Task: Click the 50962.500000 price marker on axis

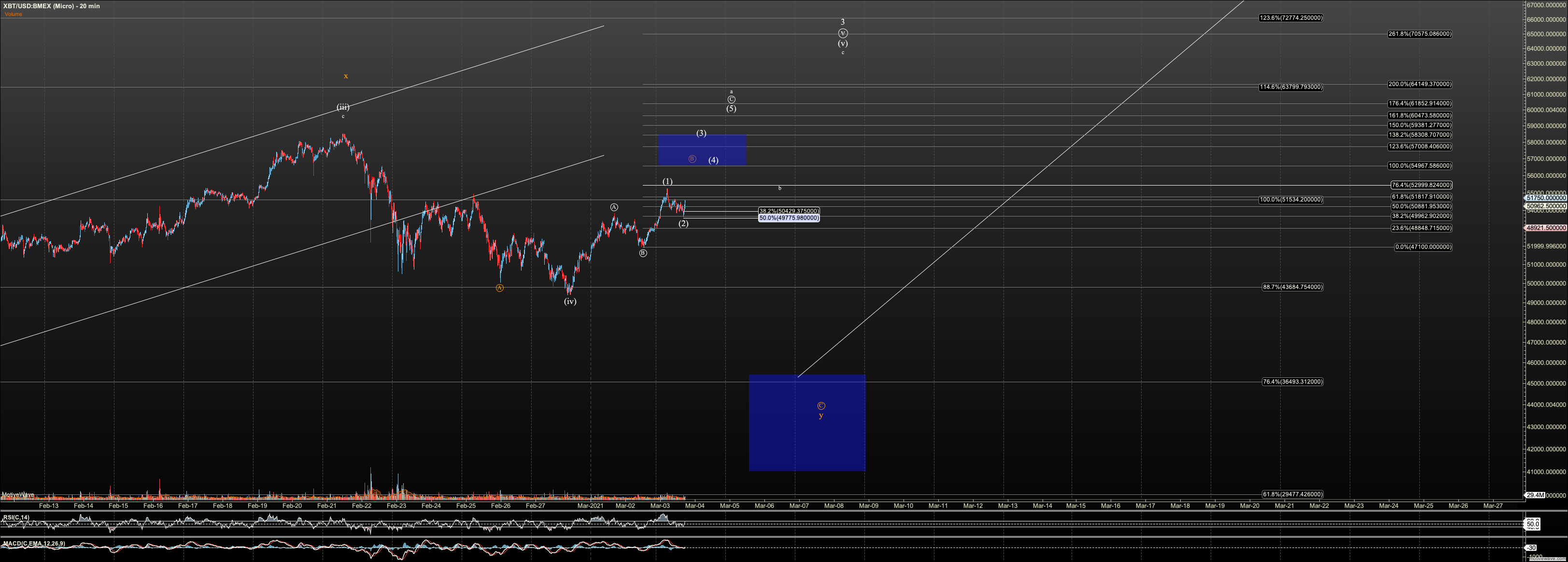Action: [1545, 206]
